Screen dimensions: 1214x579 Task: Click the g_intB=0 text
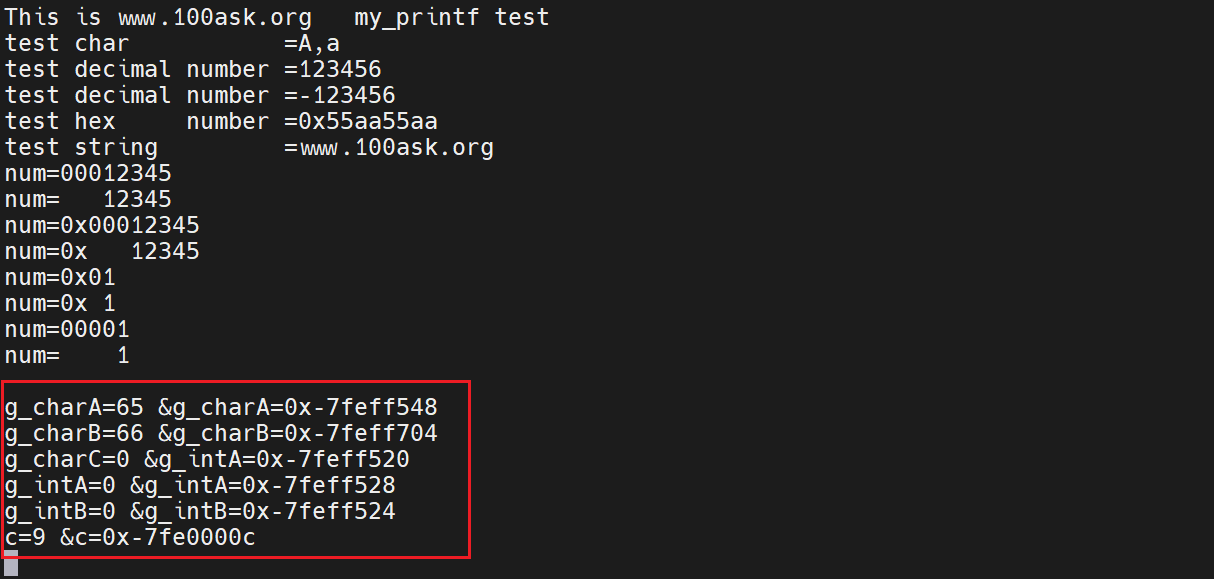[x=60, y=512]
